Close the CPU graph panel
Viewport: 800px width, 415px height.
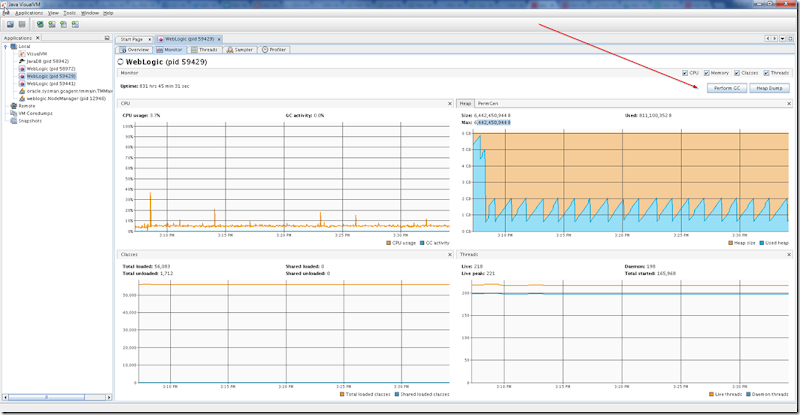point(449,104)
